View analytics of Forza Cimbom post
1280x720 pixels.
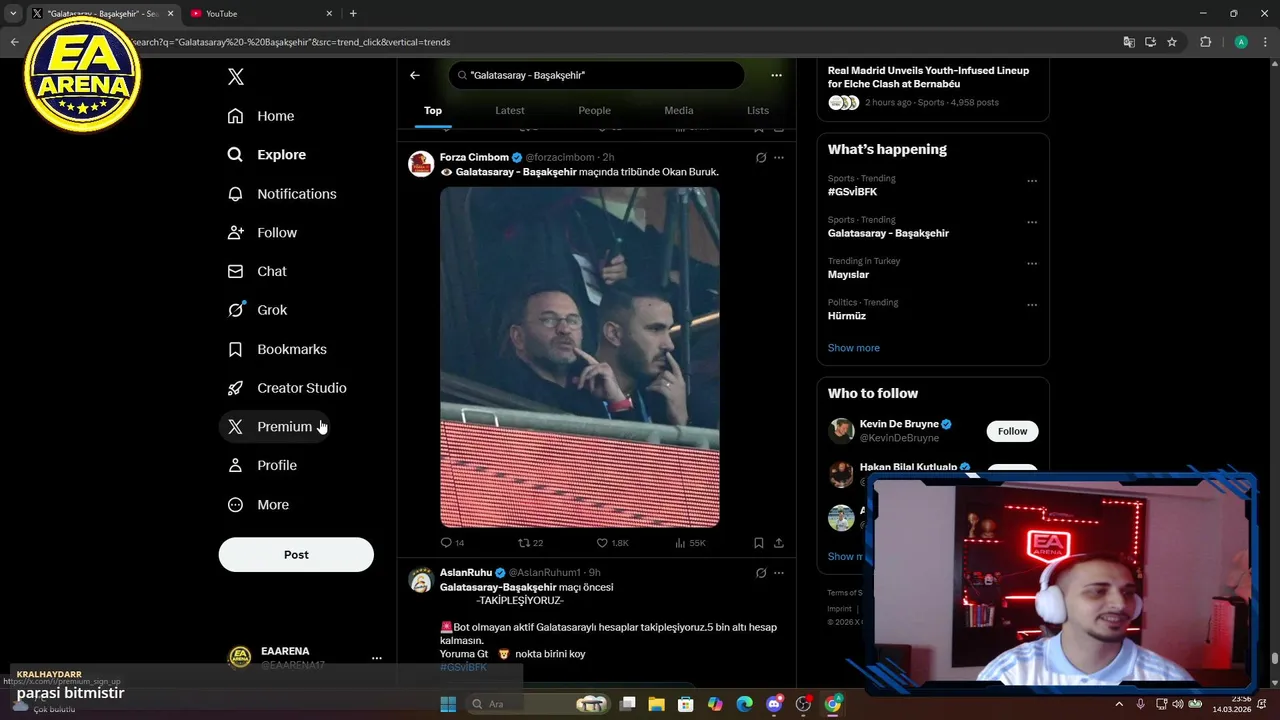[x=690, y=543]
